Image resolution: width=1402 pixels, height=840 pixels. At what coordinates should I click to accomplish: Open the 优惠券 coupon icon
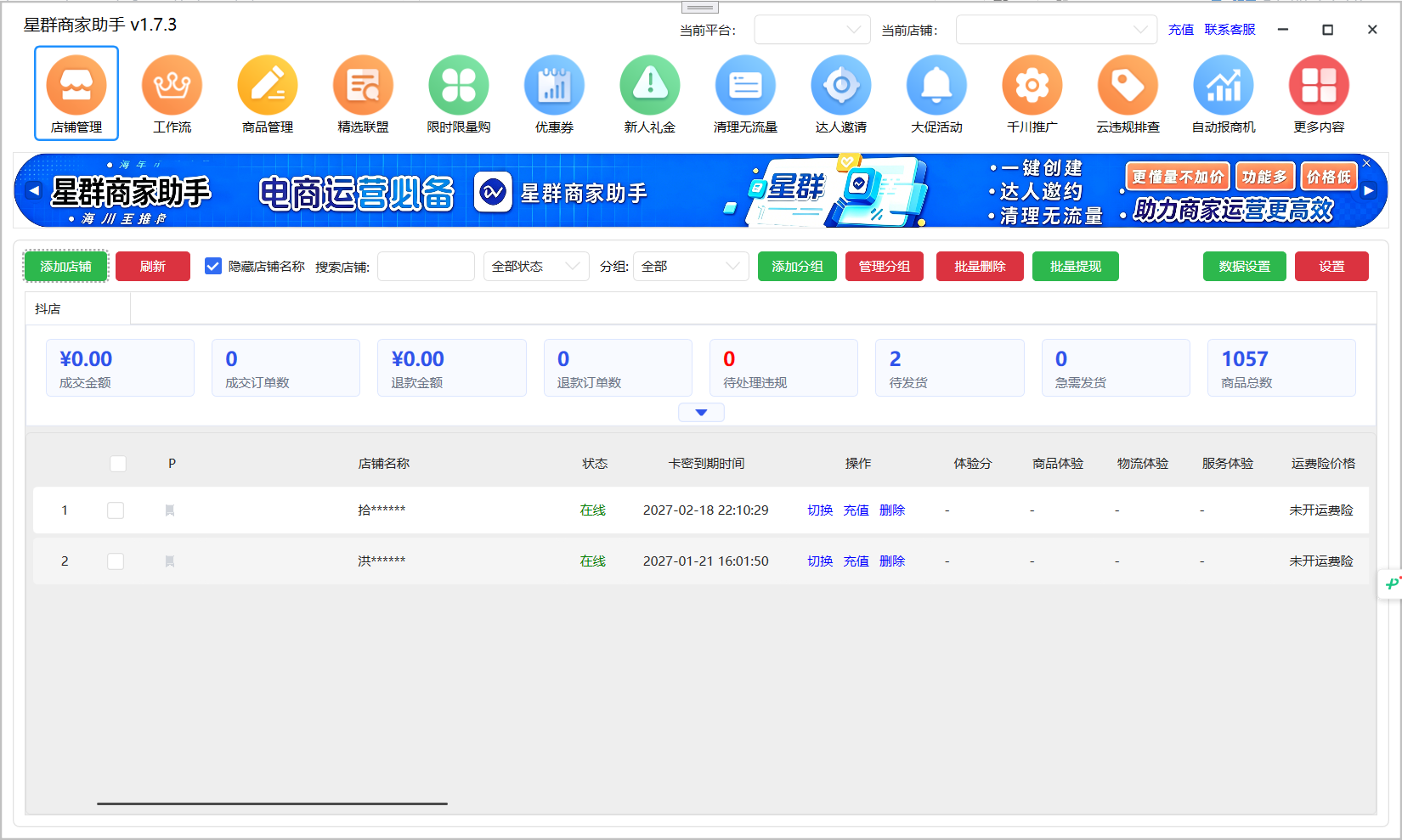click(554, 93)
